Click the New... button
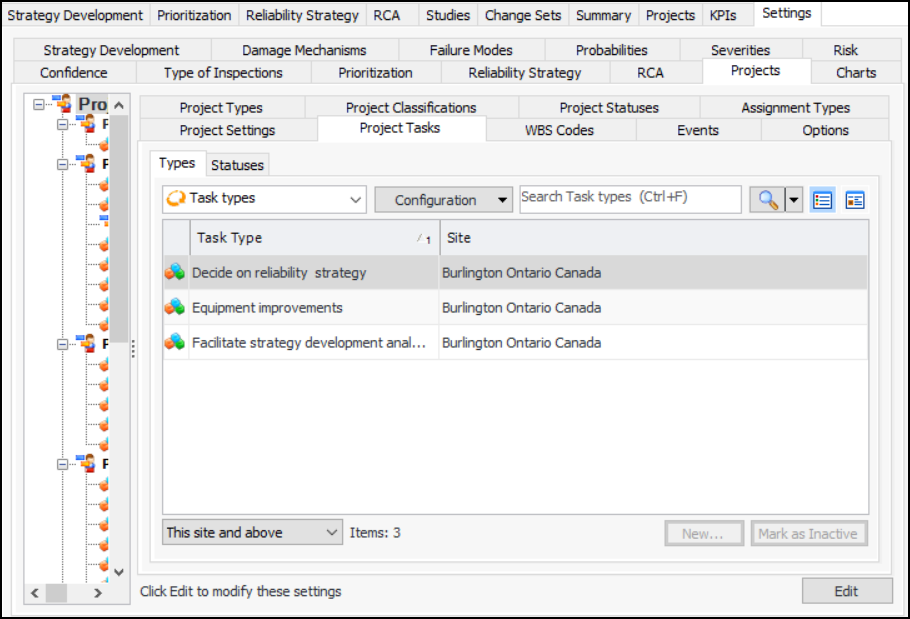 (704, 533)
